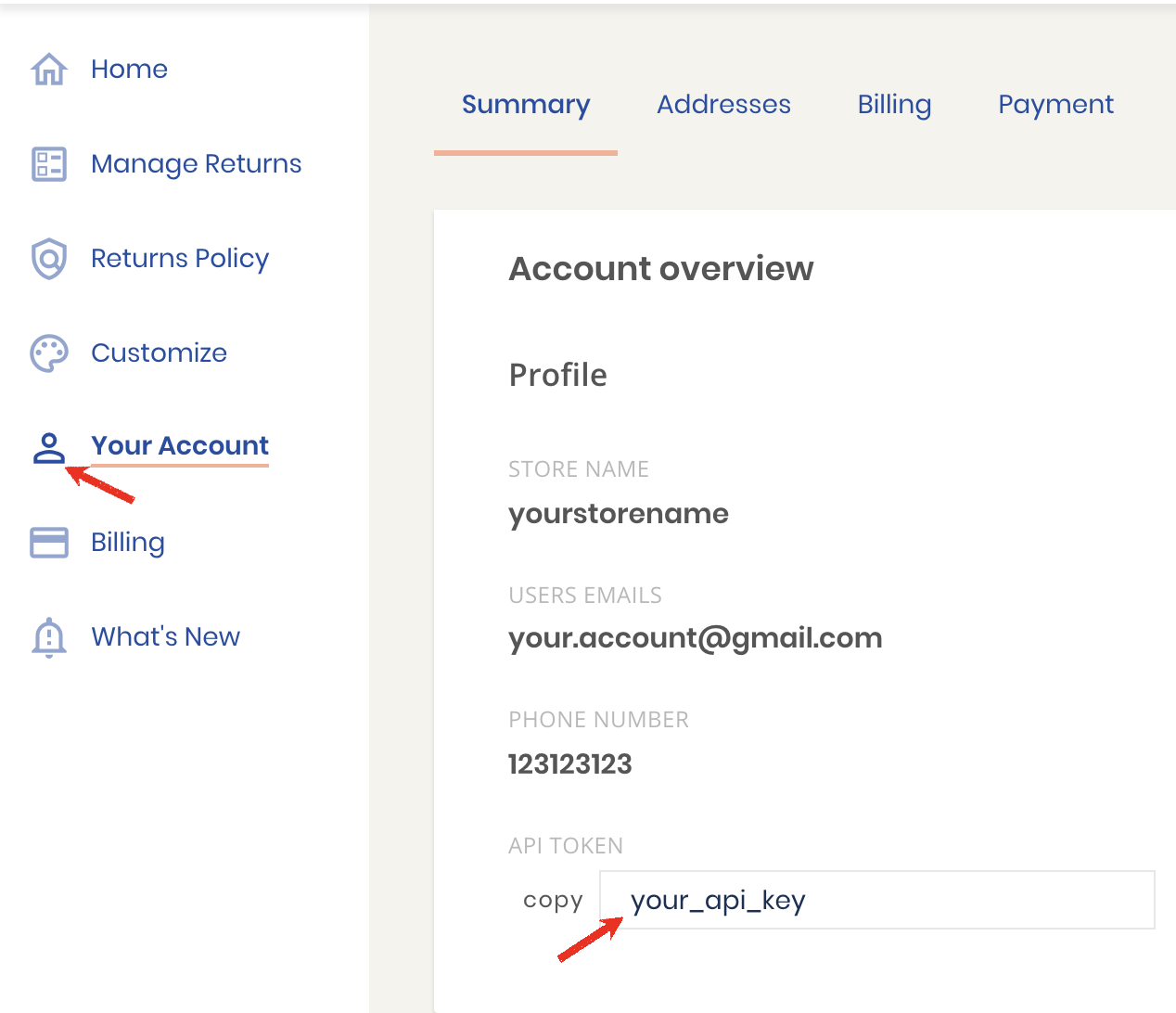Click the Your Account person icon
Screen dimensions: 1176x1013
pyautogui.click(x=49, y=447)
